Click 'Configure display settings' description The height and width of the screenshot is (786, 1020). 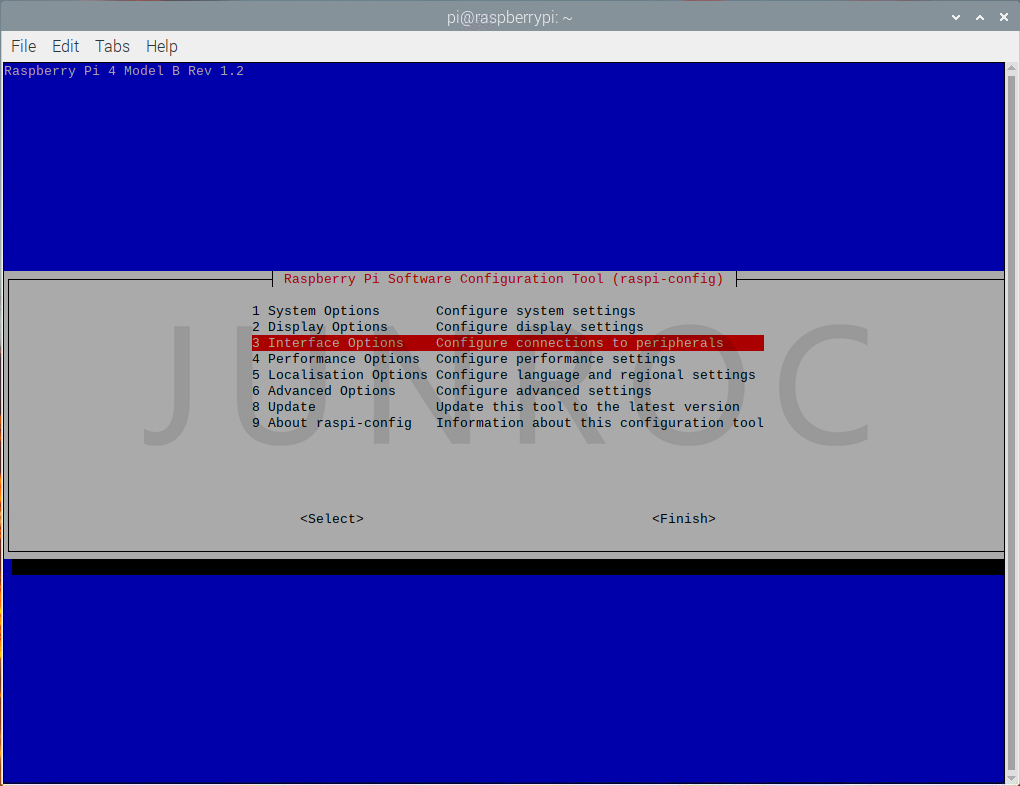(x=539, y=327)
